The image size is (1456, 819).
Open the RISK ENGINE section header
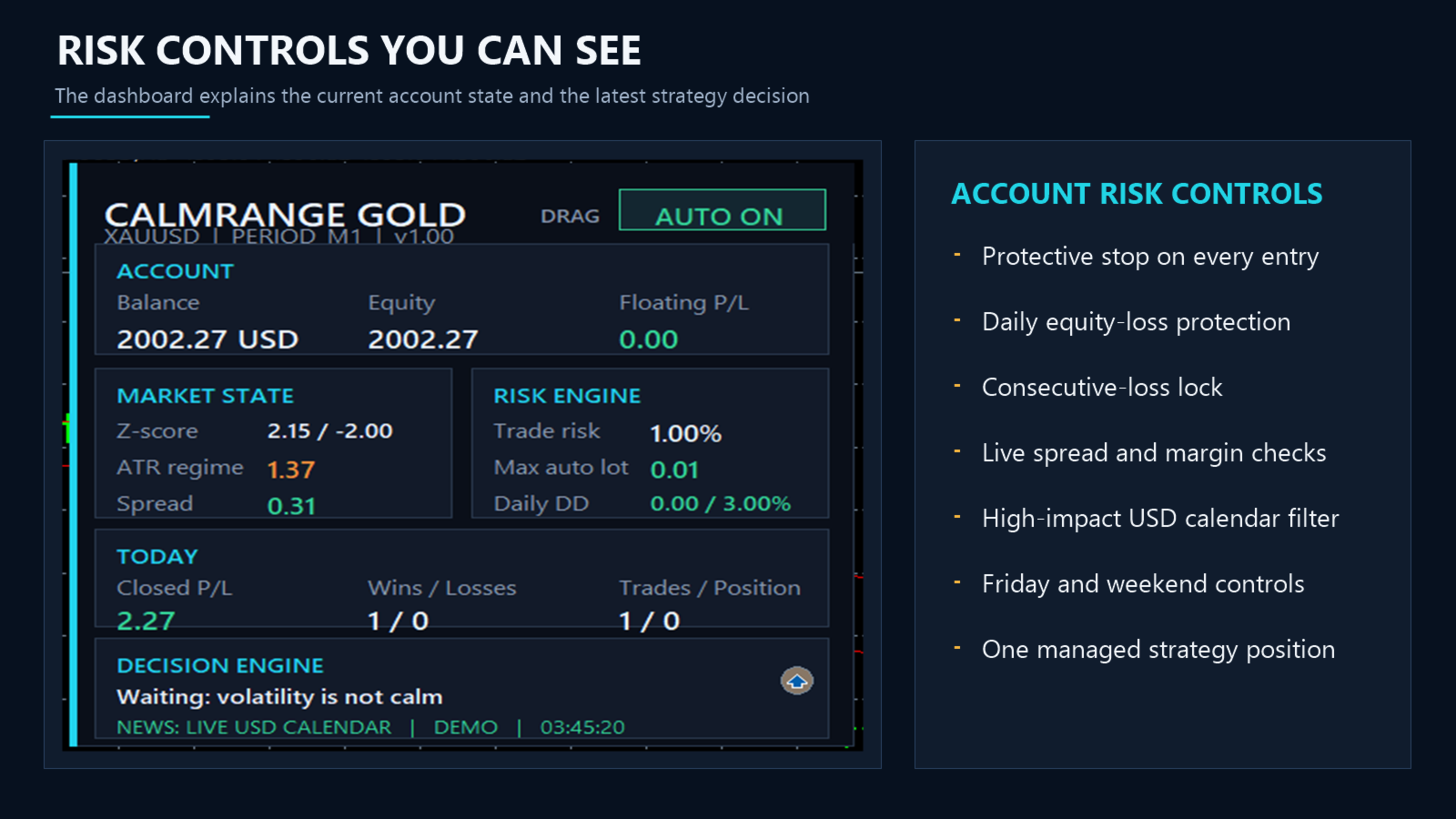coord(567,396)
